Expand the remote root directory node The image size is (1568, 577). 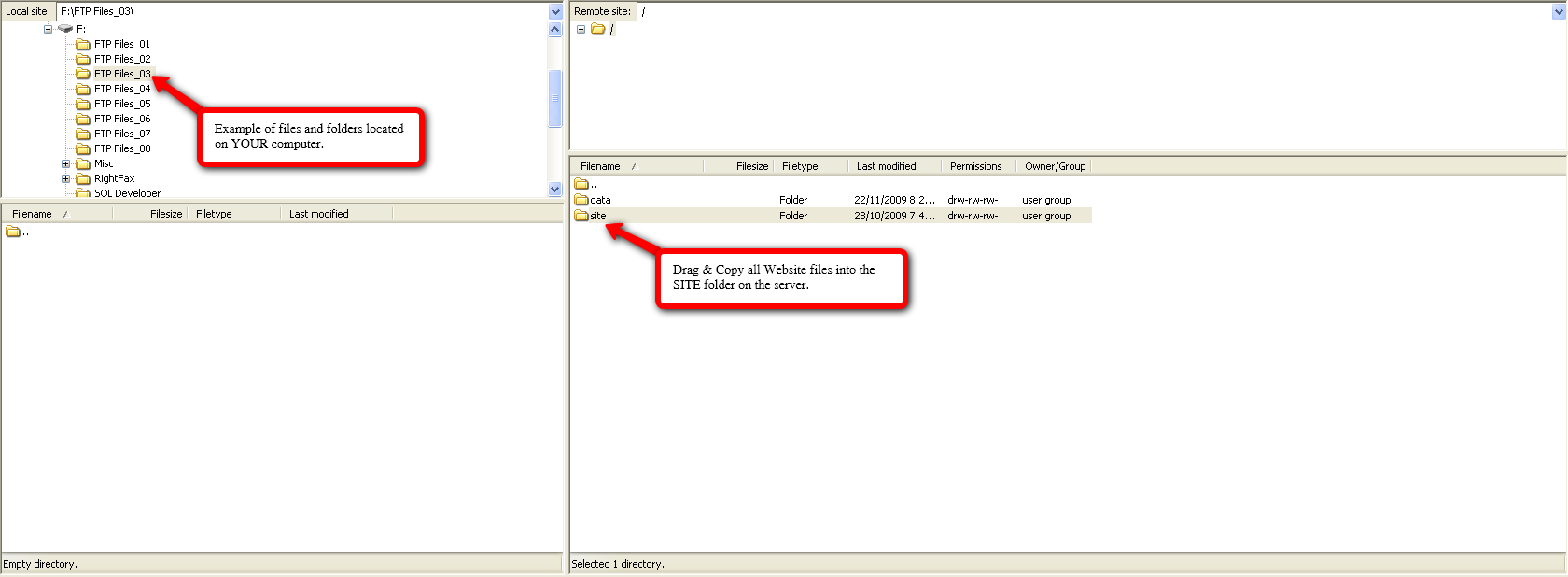tap(581, 29)
